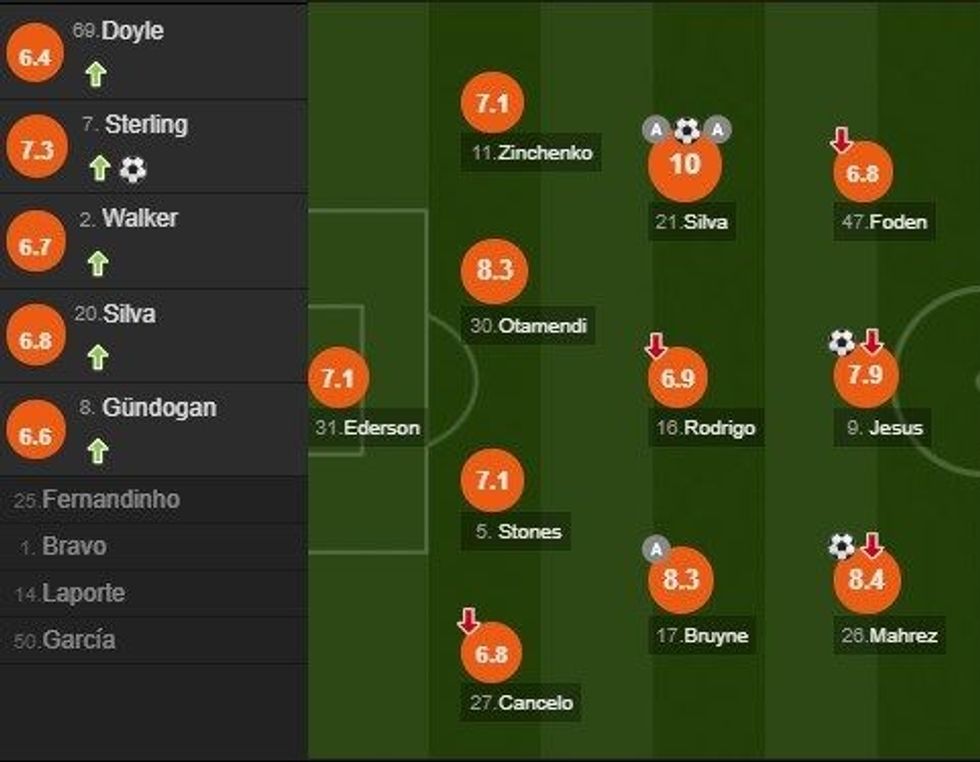Open the 5. Stones player label
Viewport: 980px width, 762px height.
(x=517, y=532)
